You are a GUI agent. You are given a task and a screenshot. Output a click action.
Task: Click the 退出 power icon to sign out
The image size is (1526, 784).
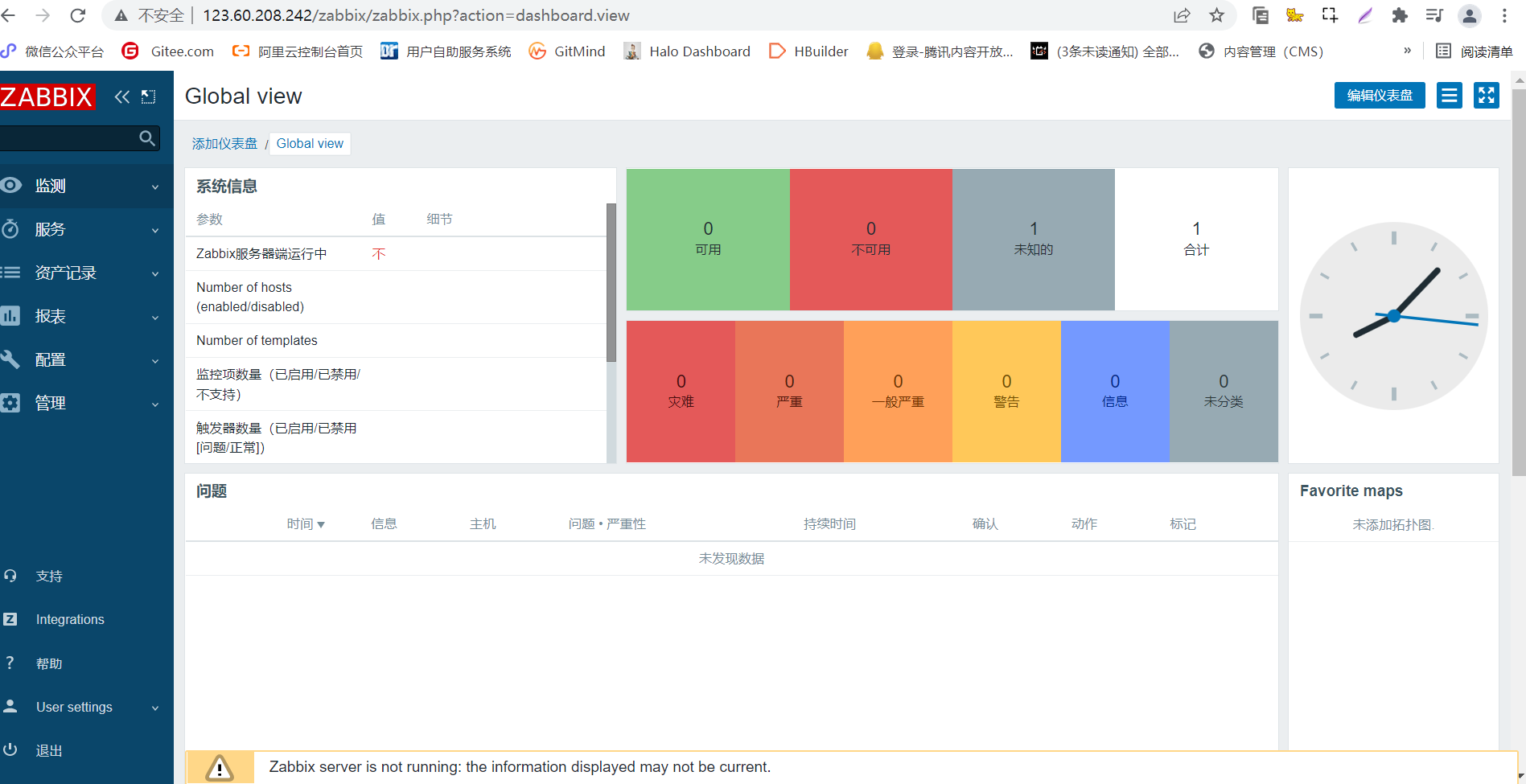pyautogui.click(x=11, y=749)
